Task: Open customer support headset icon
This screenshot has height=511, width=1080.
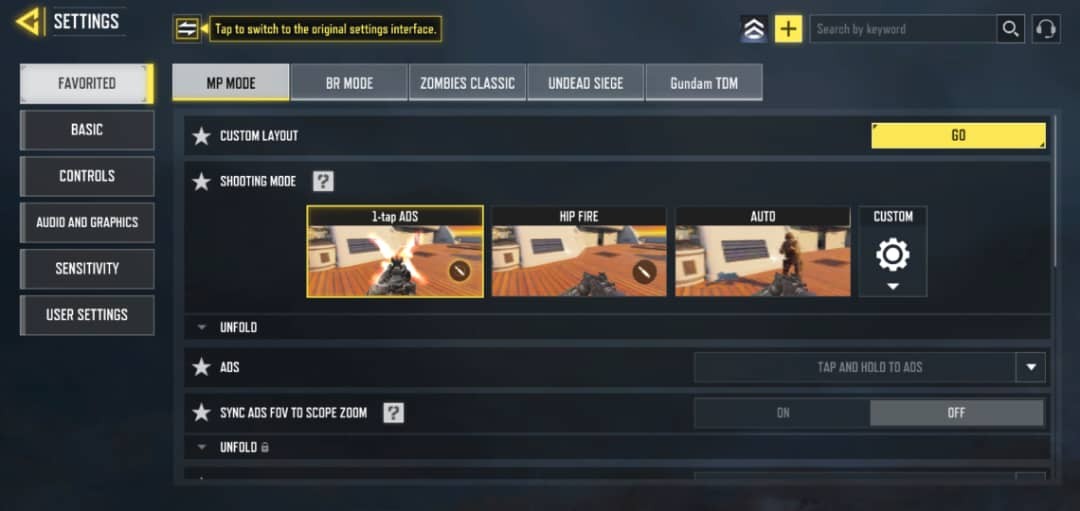Action: click(x=1046, y=29)
